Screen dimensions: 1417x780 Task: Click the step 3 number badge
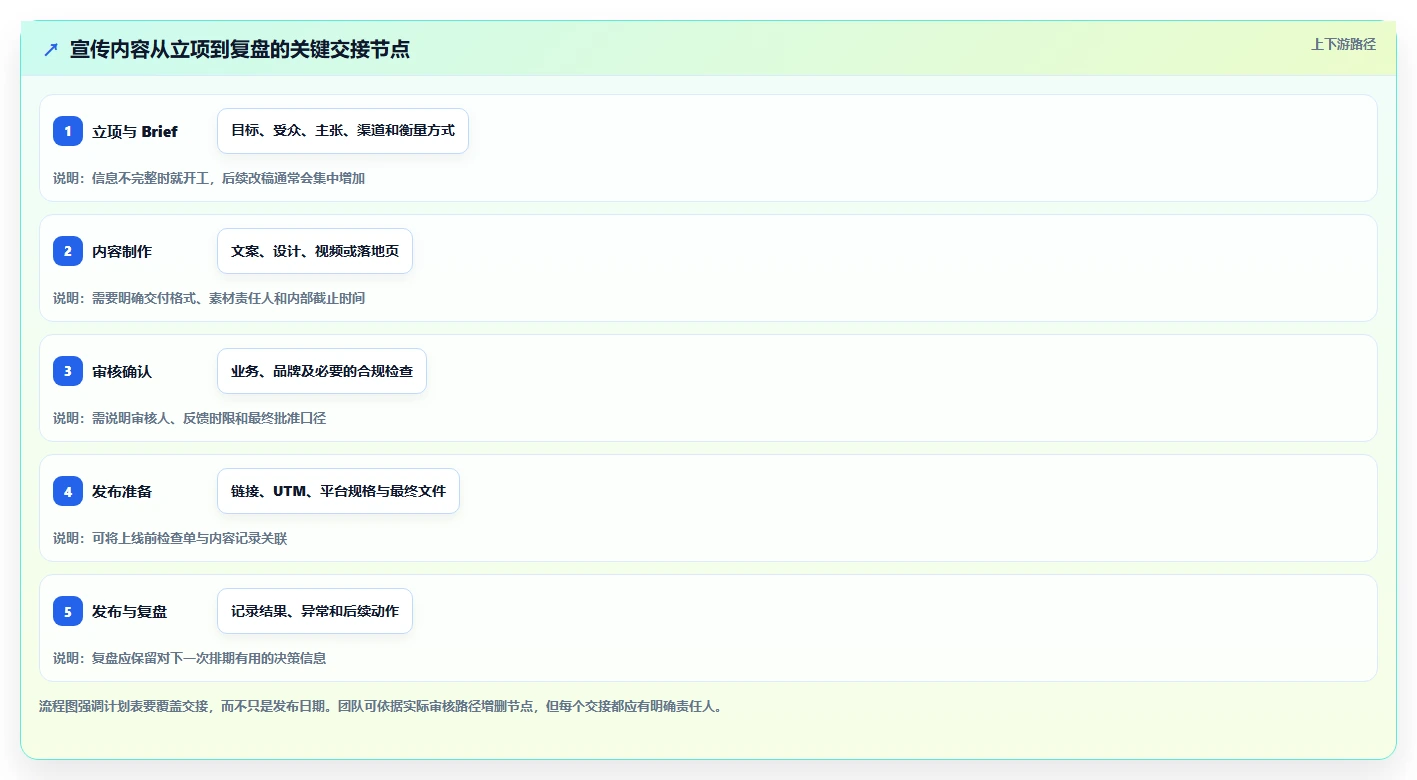click(x=68, y=371)
